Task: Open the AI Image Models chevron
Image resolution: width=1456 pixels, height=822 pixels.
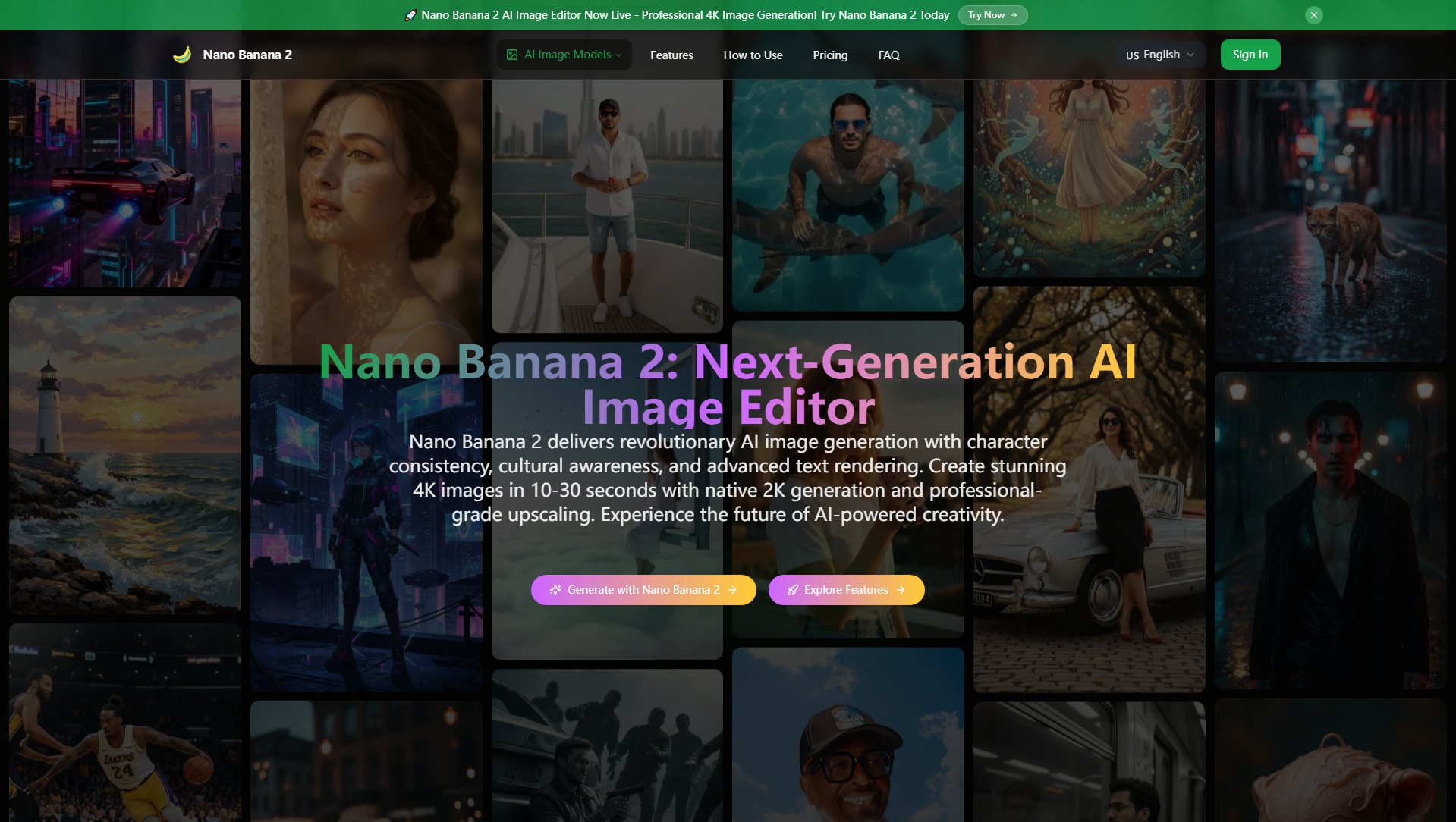Action: pos(618,55)
